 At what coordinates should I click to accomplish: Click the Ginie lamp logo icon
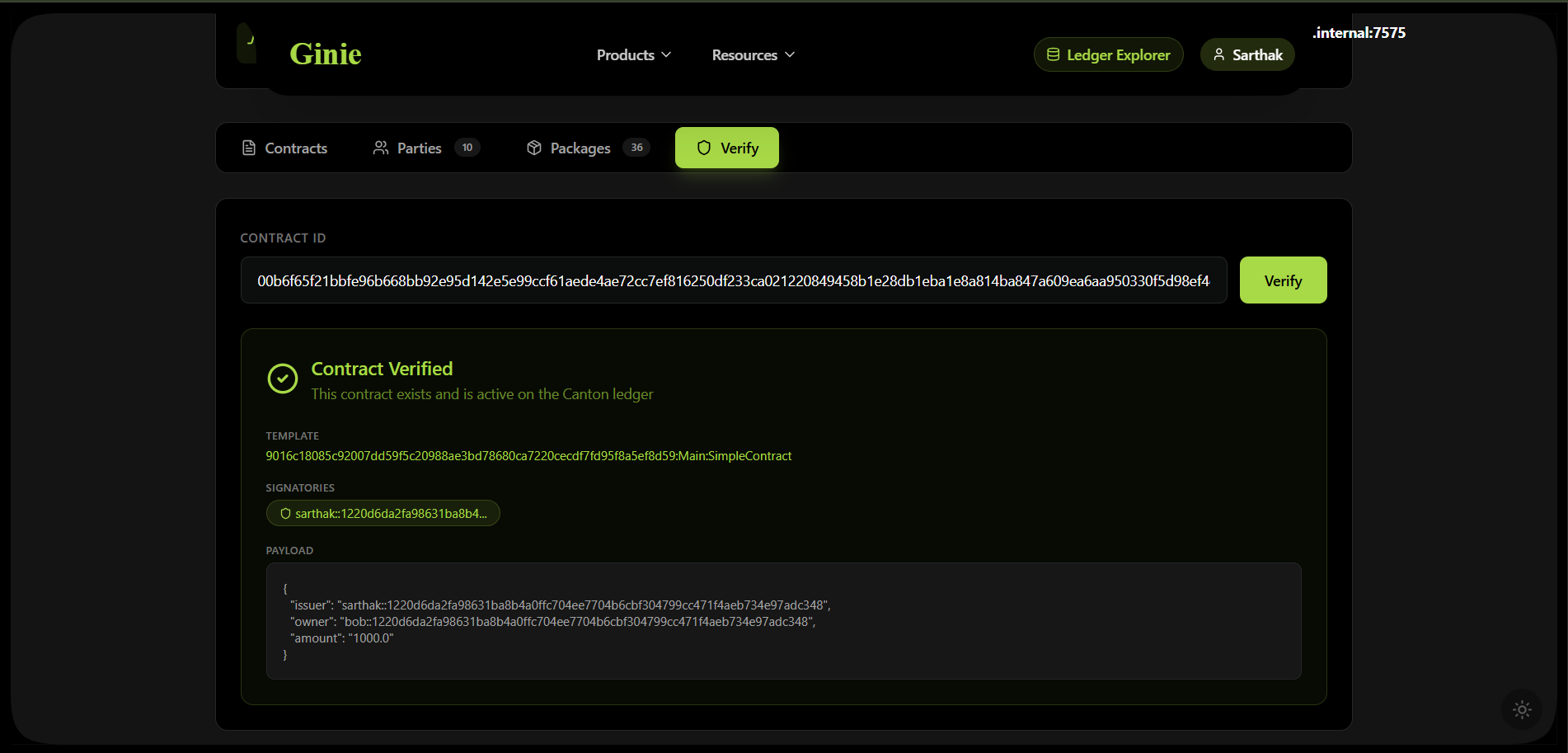point(246,43)
